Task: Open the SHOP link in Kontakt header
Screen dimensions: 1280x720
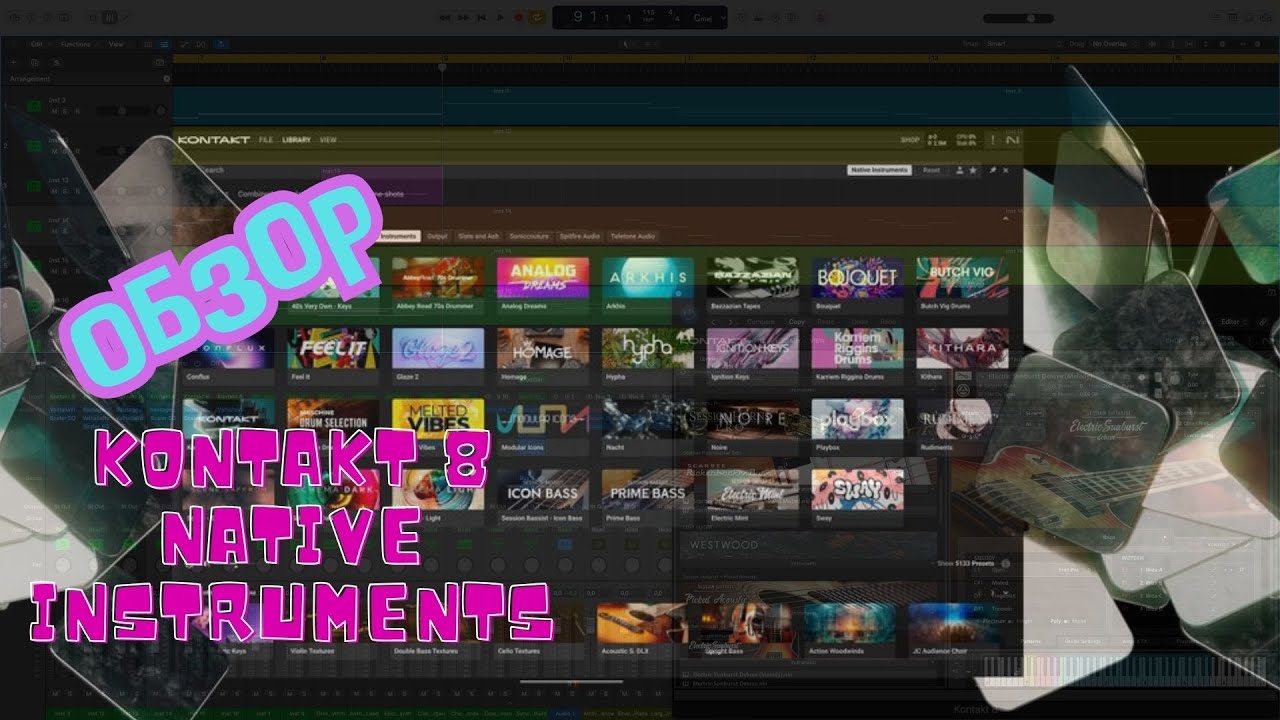Action: click(909, 140)
